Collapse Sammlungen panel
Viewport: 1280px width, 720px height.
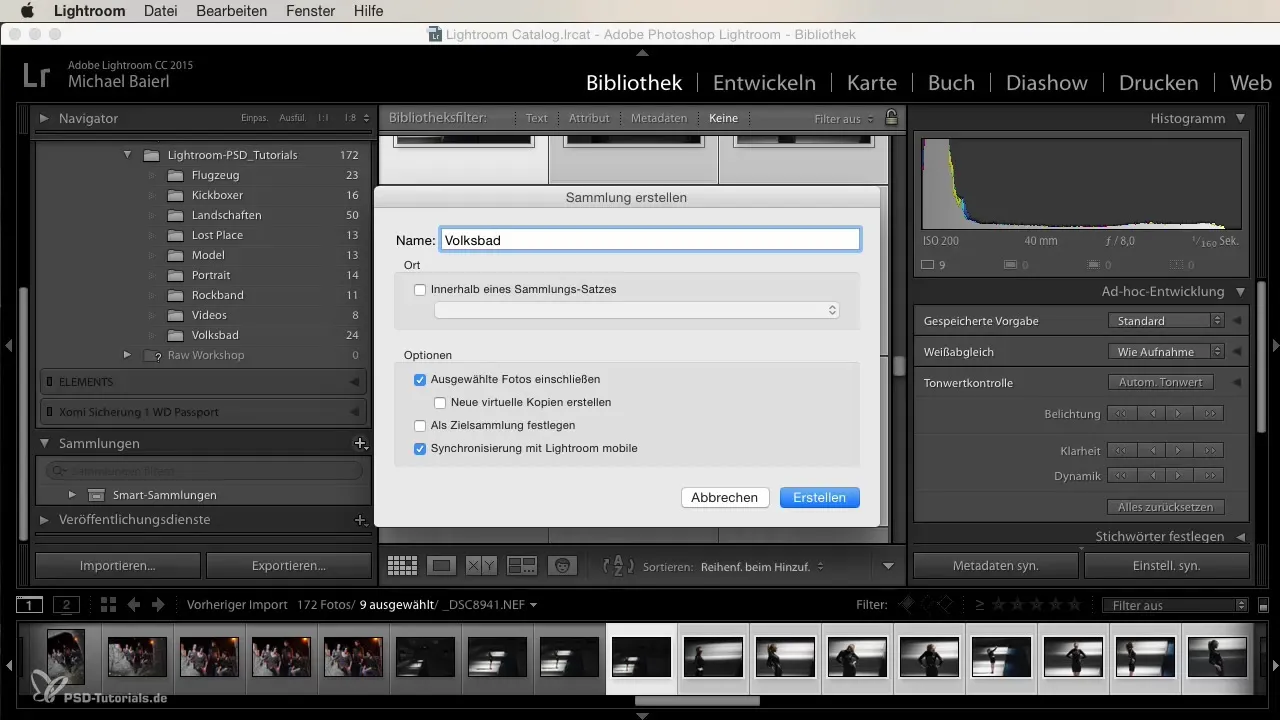pyautogui.click(x=44, y=443)
